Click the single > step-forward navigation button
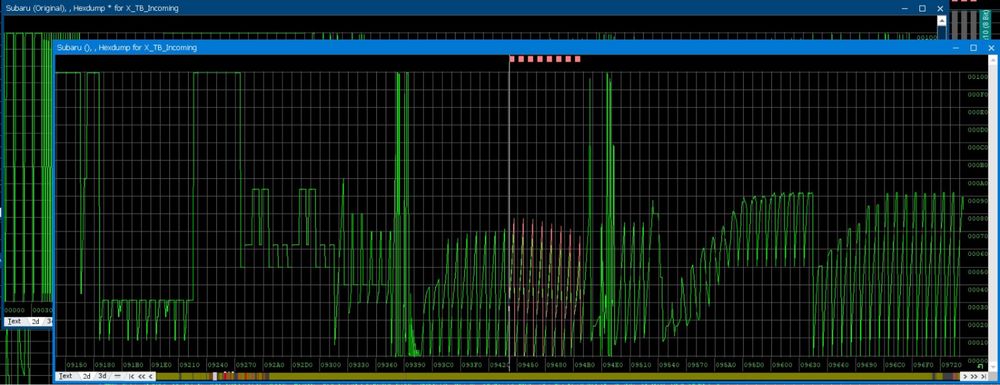The image size is (1000, 385). pos(965,377)
